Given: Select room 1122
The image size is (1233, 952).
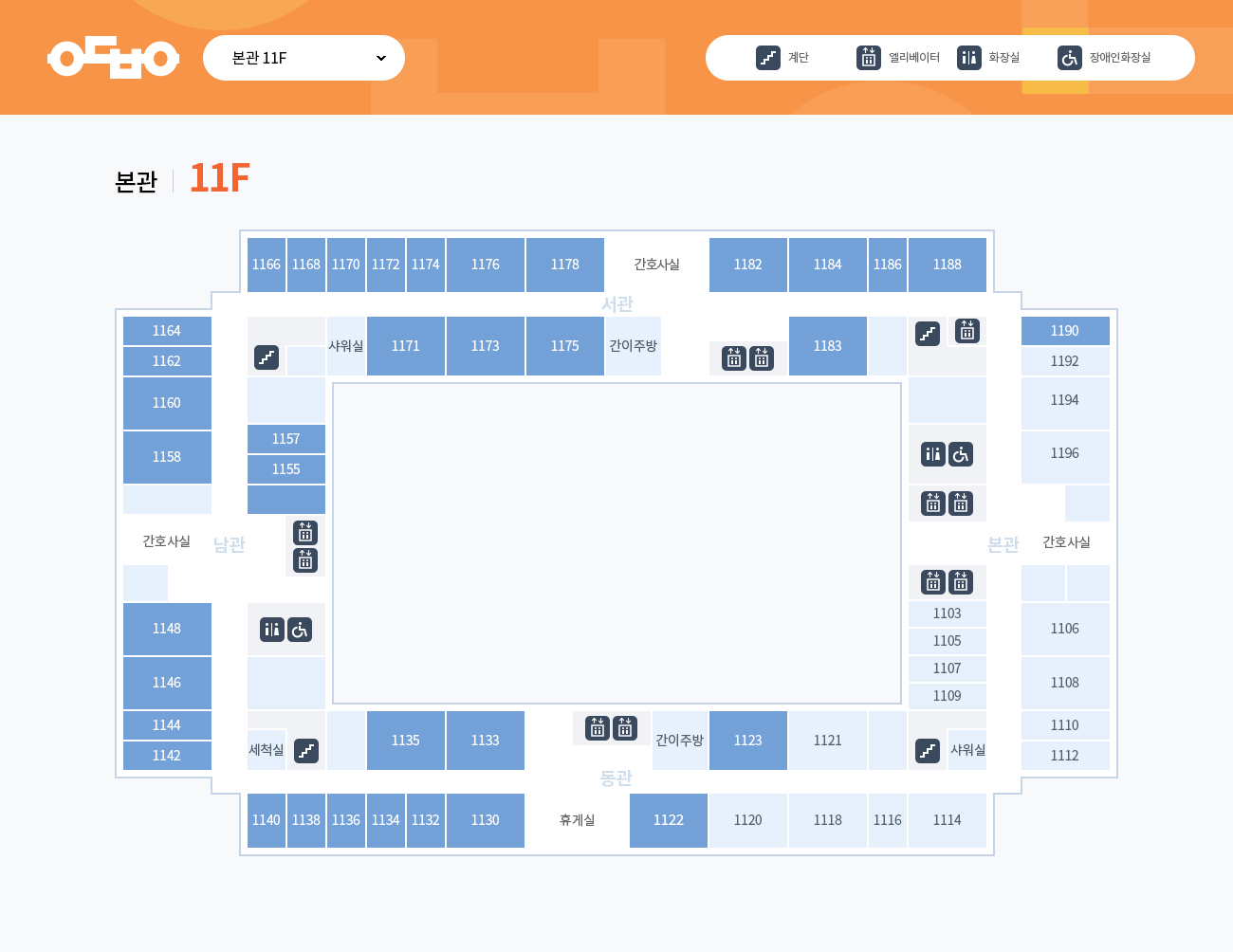Looking at the screenshot, I should pyautogui.click(x=669, y=820).
